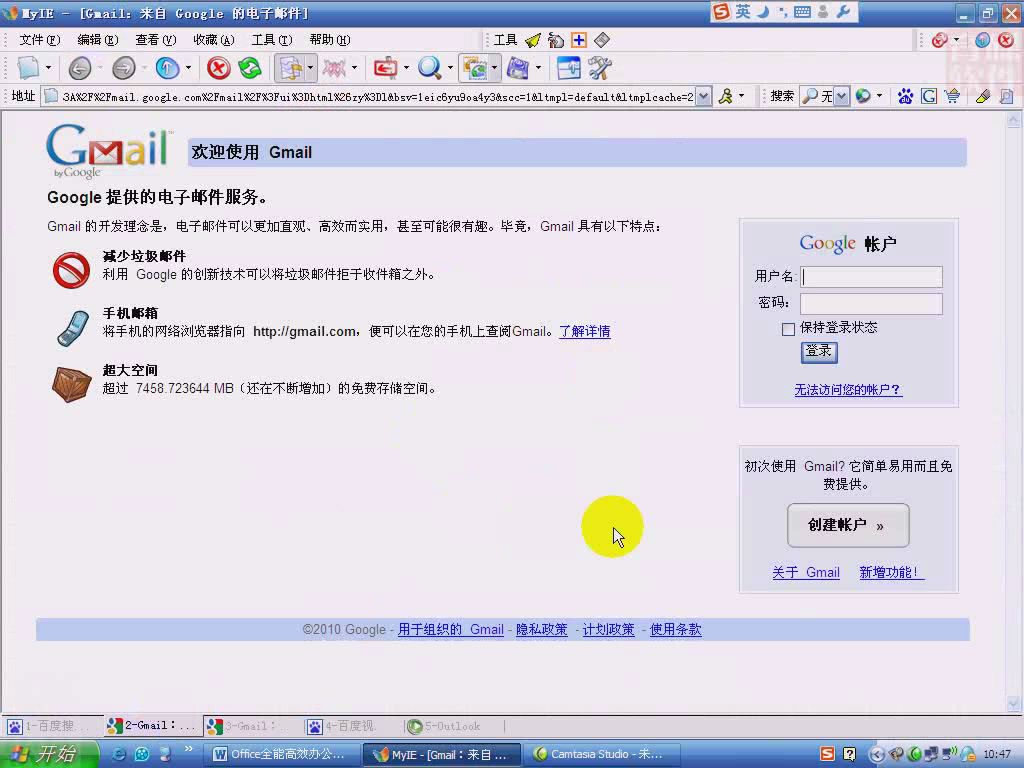1024x768 pixels.
Task: Click the blank new page toolbar icon
Action: (x=28, y=68)
